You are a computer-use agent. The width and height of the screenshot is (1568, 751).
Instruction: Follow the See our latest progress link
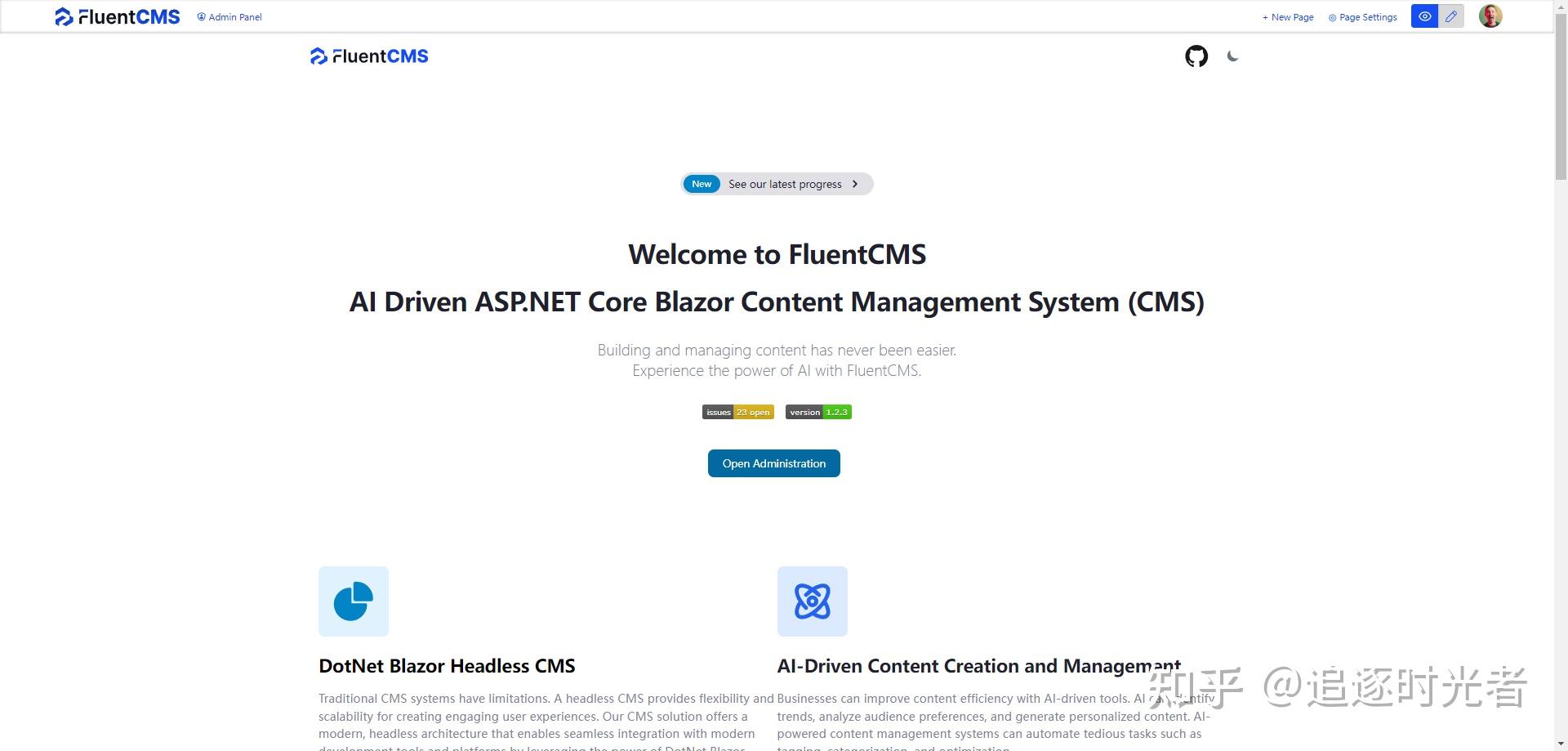pyautogui.click(x=783, y=184)
